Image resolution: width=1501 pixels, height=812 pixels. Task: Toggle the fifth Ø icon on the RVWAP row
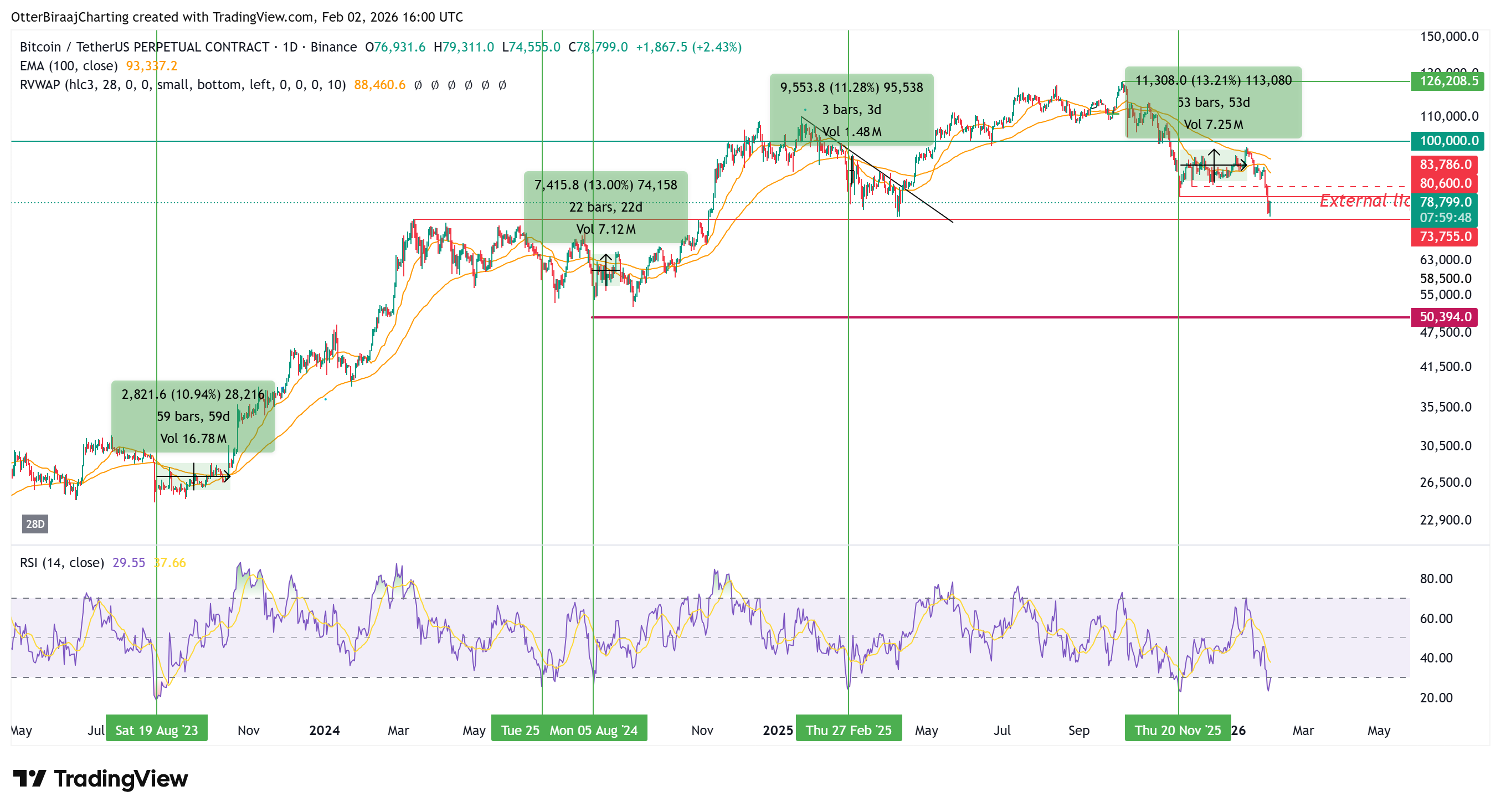pos(485,85)
